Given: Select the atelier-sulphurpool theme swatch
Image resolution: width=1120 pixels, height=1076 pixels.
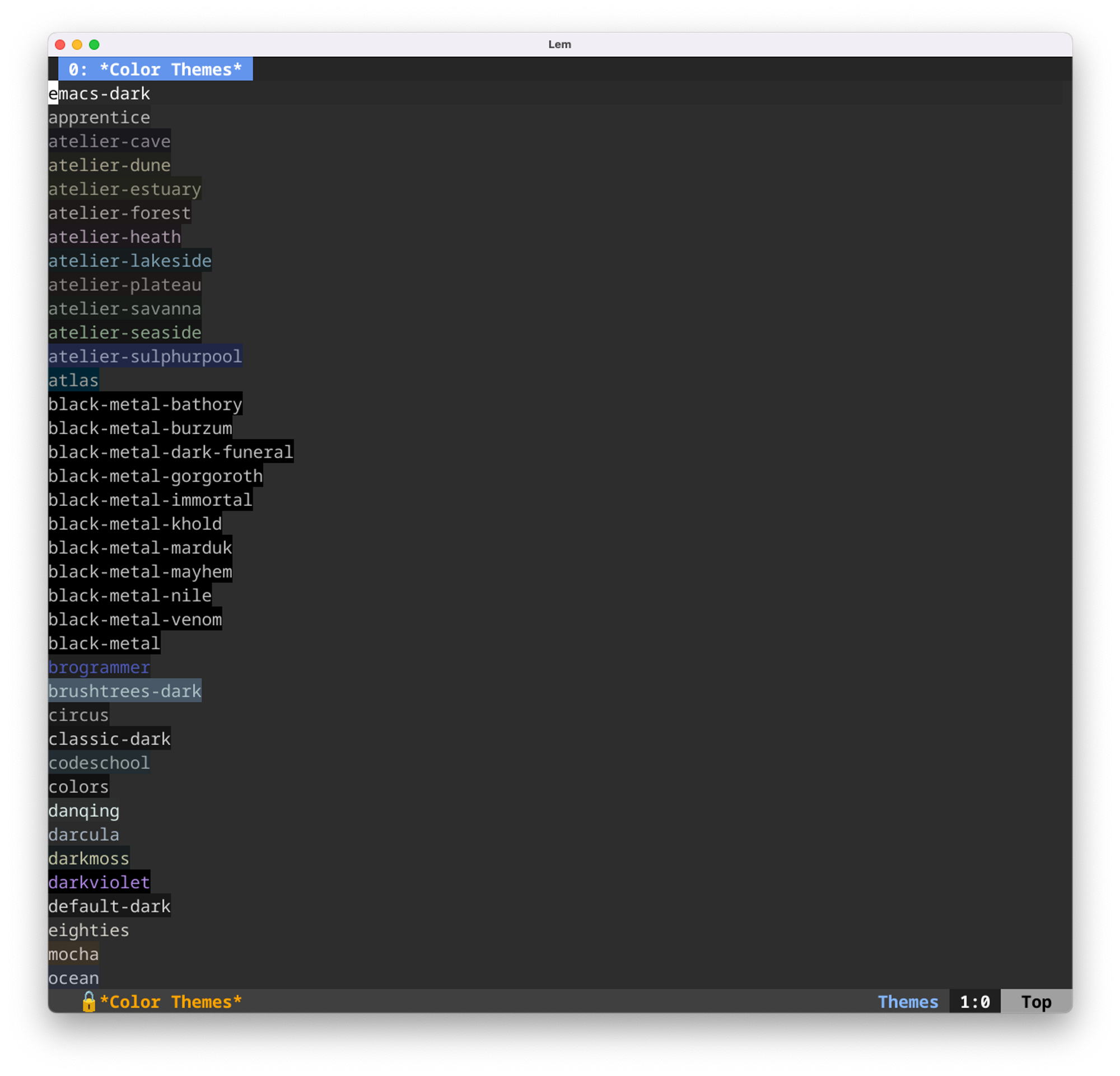Looking at the screenshot, I should click(x=145, y=357).
